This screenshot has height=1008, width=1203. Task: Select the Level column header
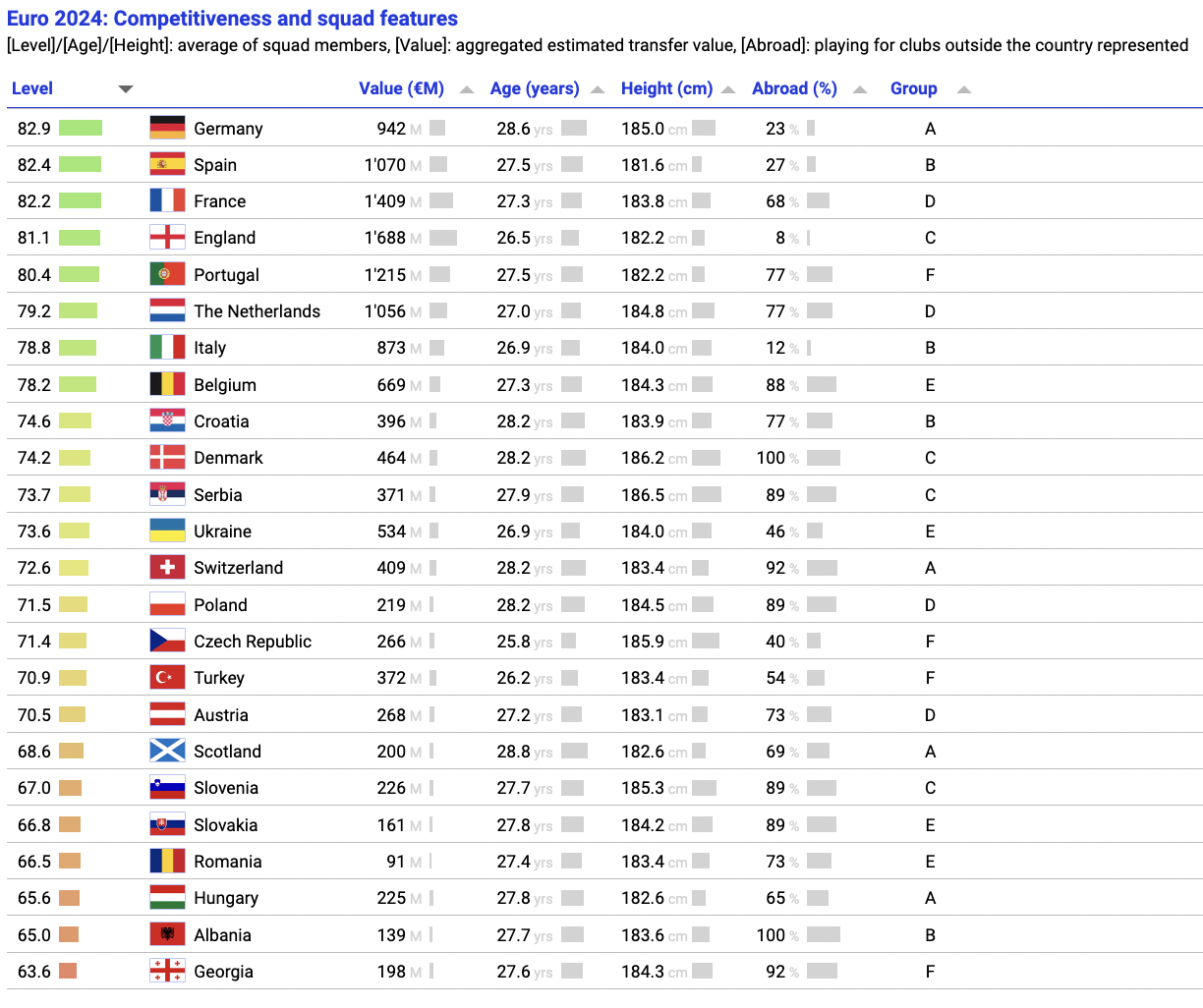32,88
